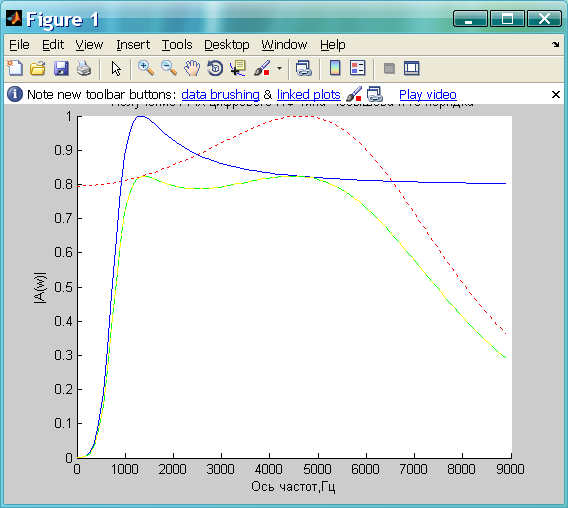
Task: Select the Rotate 3D tool
Action: point(215,68)
